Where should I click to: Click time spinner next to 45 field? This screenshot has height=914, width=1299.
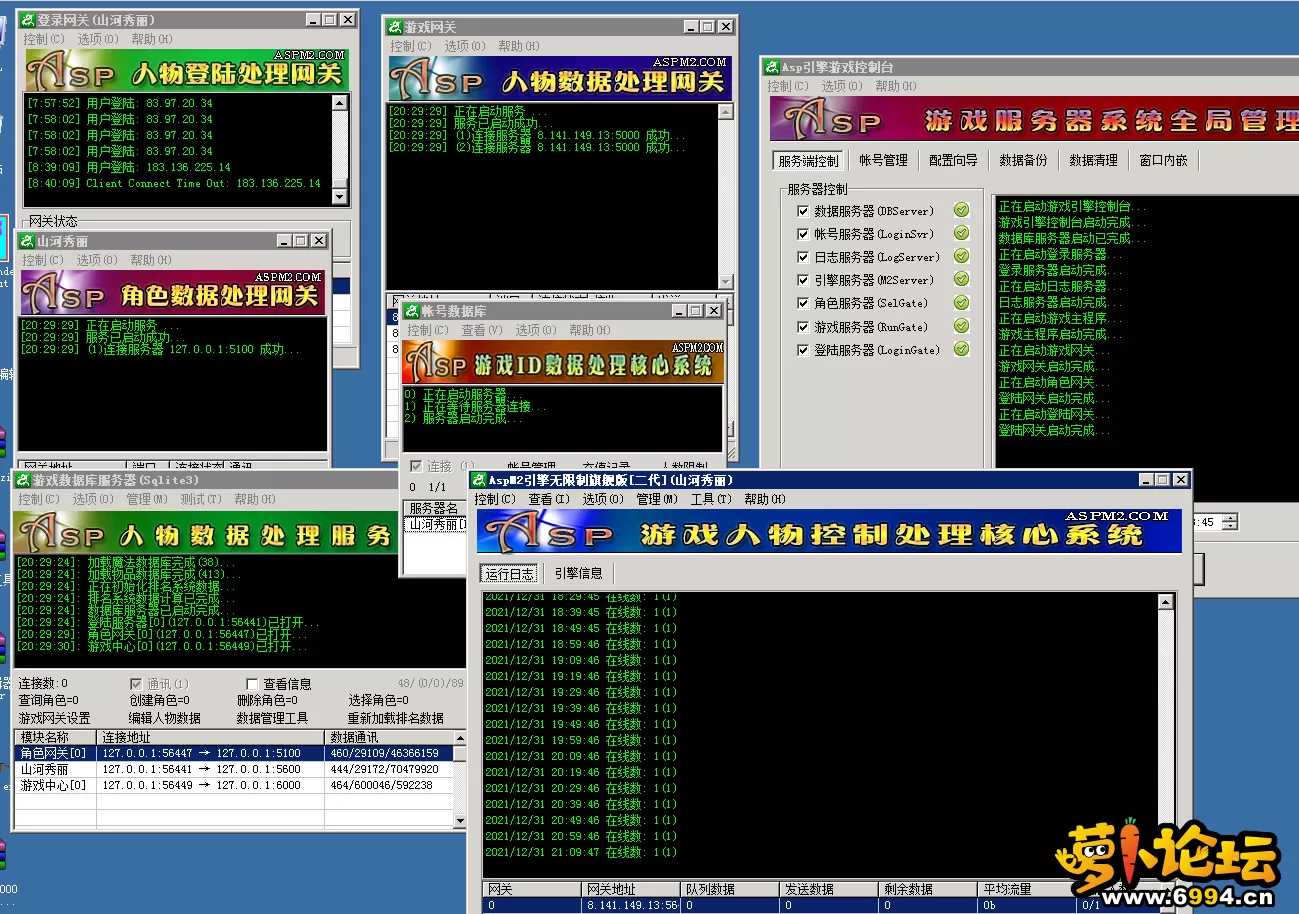pyautogui.click(x=1229, y=522)
